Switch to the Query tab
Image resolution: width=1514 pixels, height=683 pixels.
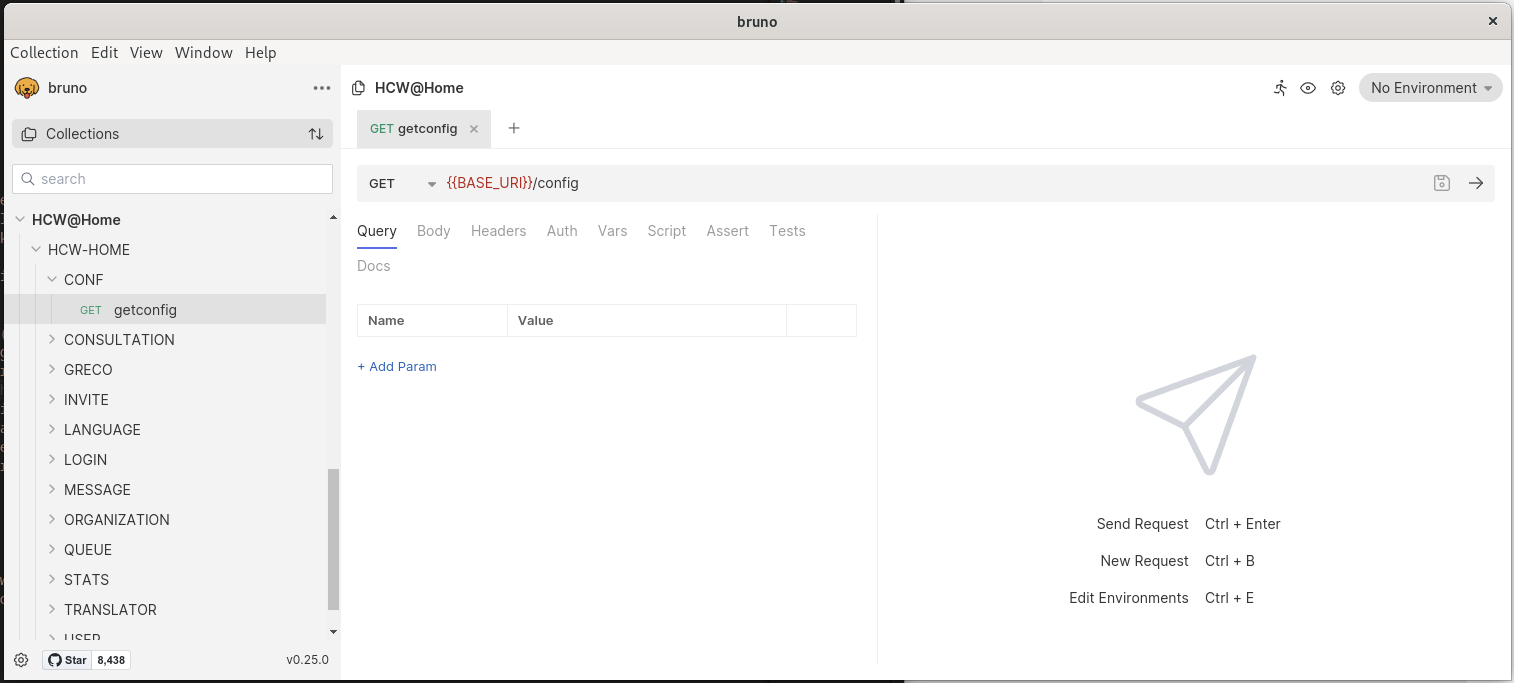click(x=377, y=231)
